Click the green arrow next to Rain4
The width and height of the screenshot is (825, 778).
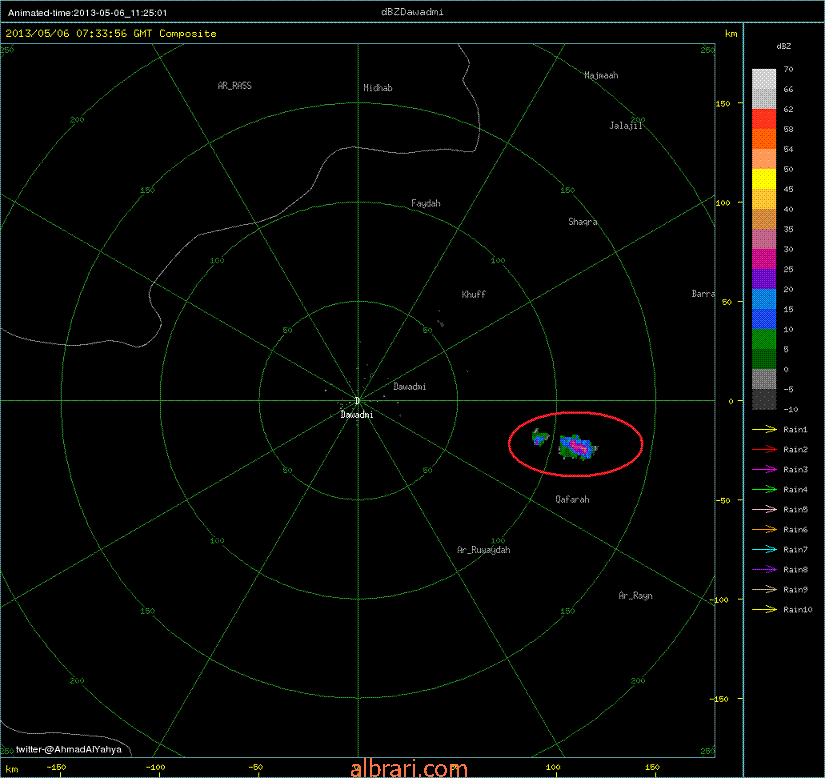[764, 489]
